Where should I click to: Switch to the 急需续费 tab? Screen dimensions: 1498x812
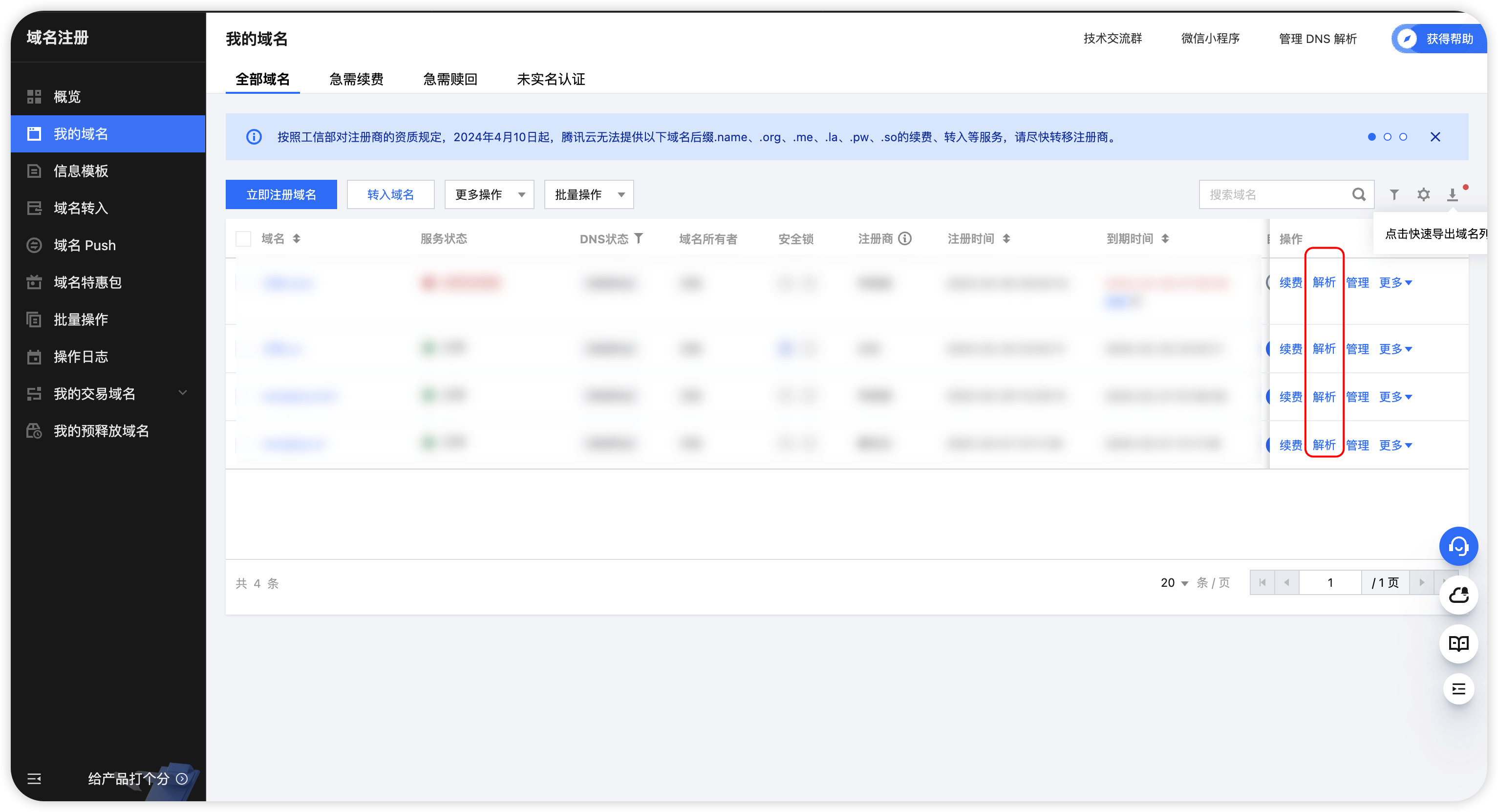point(356,79)
